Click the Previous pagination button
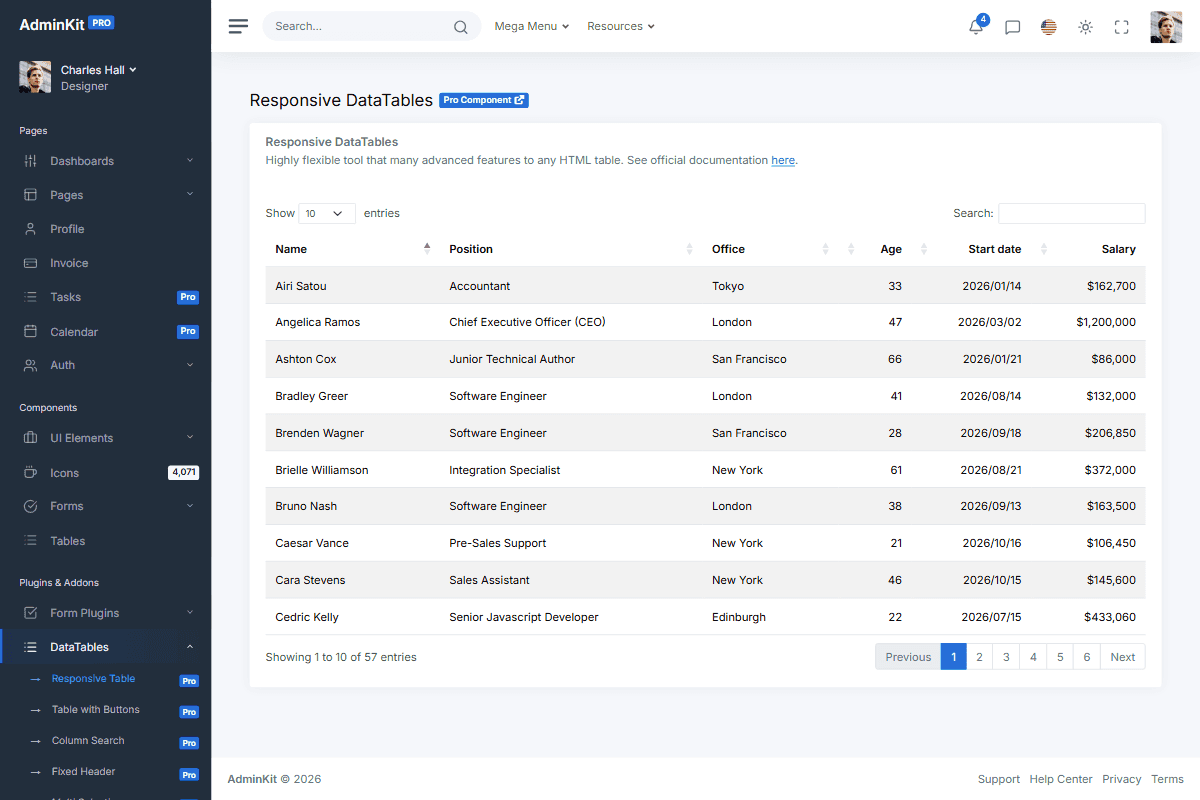Image resolution: width=1200 pixels, height=800 pixels. 908,657
